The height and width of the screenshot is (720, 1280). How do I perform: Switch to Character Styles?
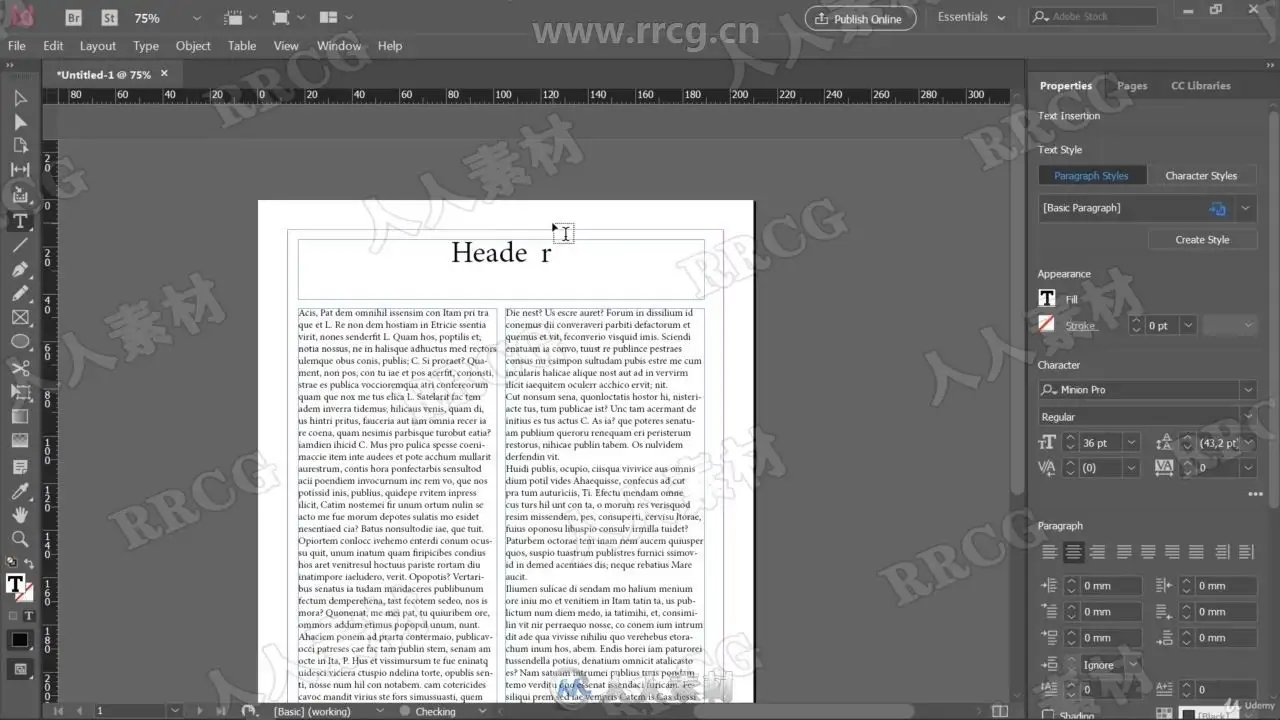(x=1201, y=176)
